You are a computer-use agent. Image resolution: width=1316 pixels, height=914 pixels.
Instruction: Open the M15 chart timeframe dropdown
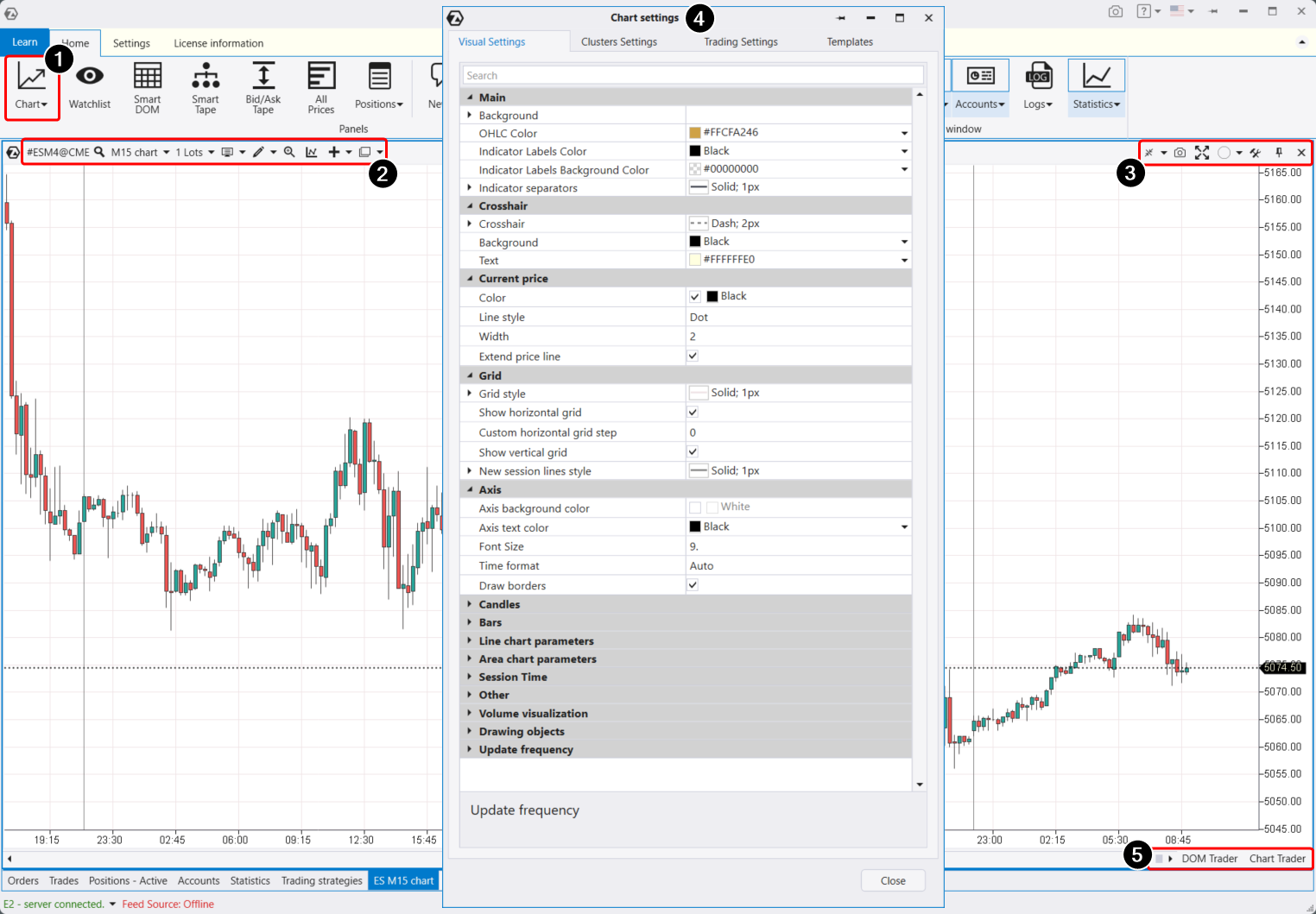tap(166, 152)
